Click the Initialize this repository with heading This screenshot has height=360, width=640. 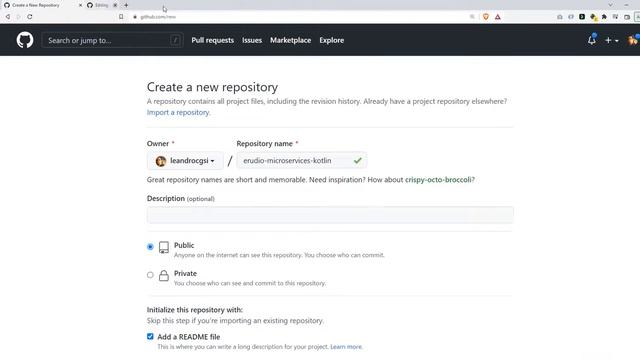pos(195,310)
